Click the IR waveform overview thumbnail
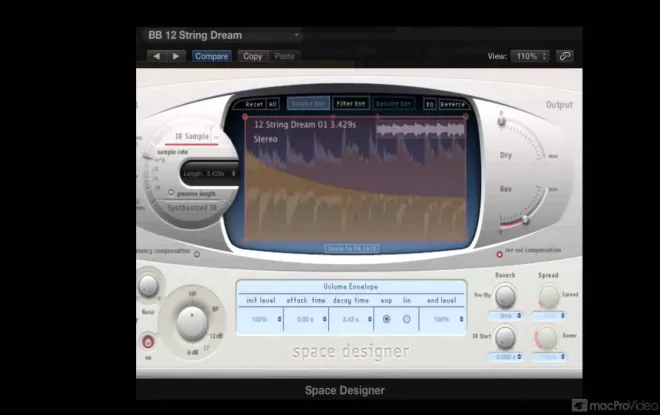This screenshot has height=415, width=660. [x=420, y=130]
